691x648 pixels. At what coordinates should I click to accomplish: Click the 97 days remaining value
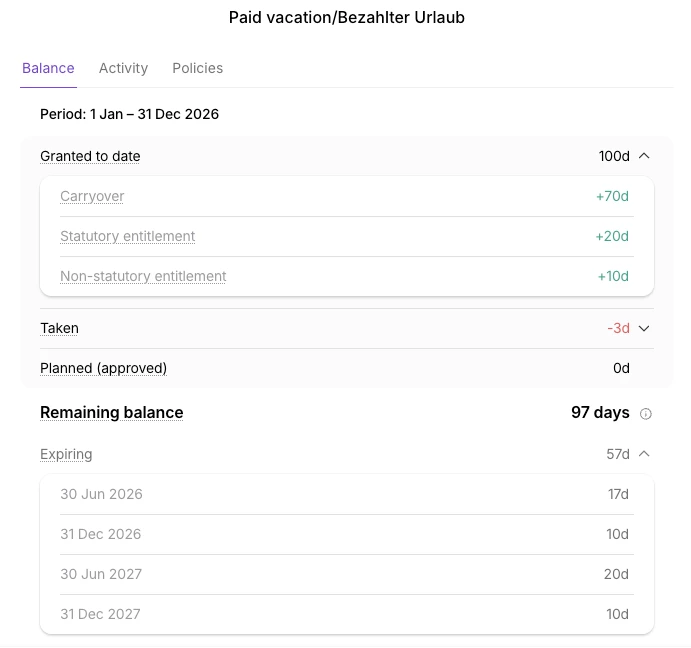600,412
